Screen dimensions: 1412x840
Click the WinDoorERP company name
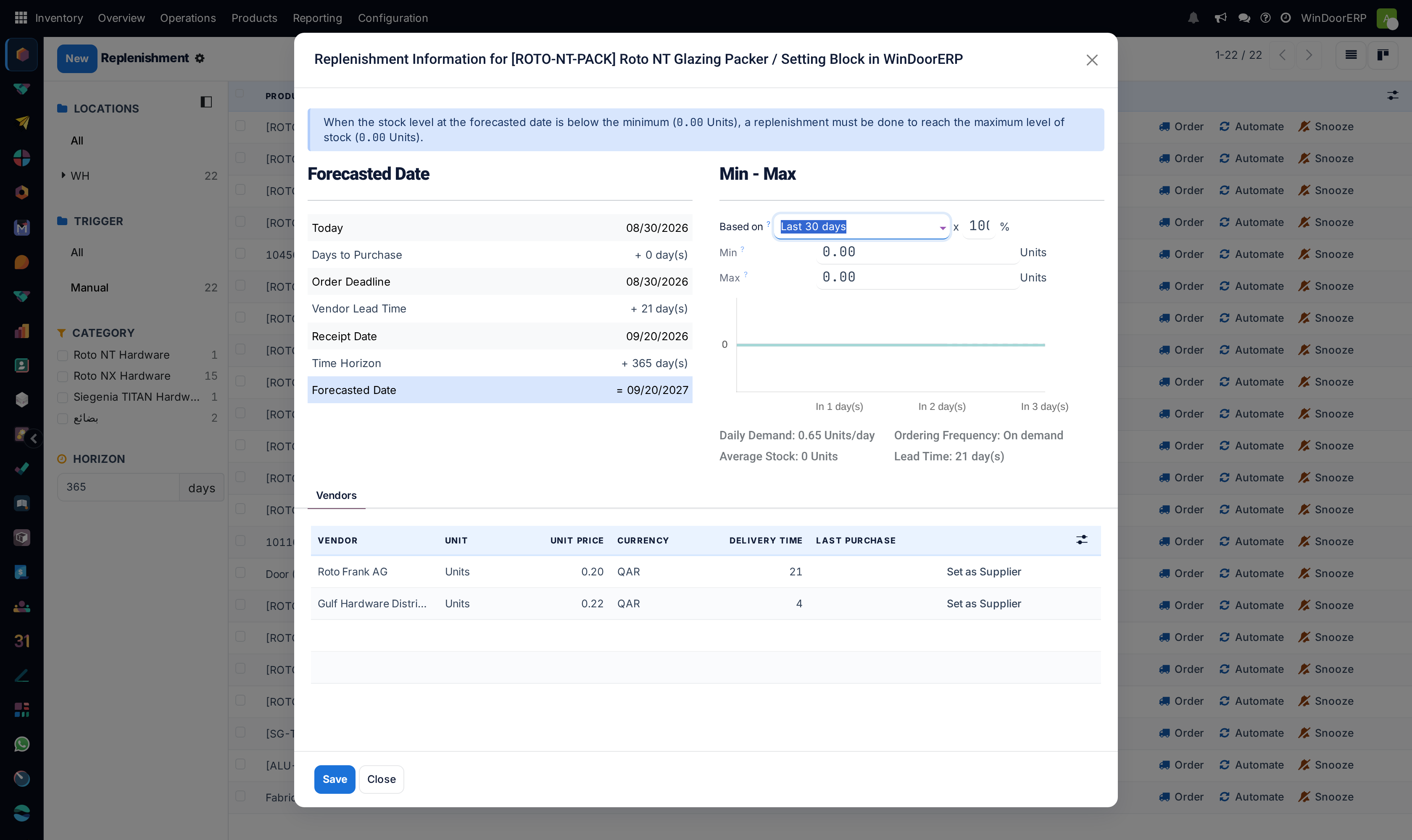[x=1333, y=18]
